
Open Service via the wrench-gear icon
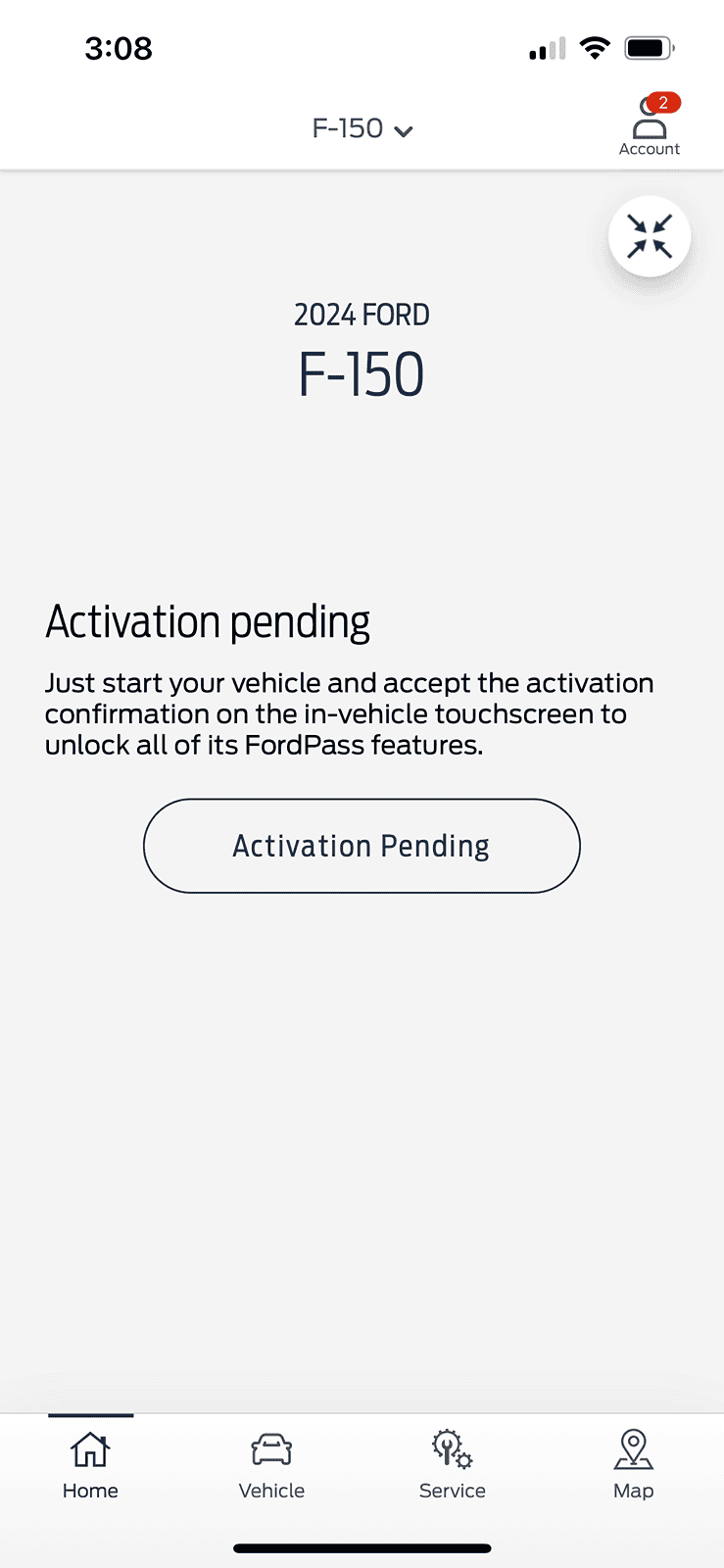(x=452, y=1449)
